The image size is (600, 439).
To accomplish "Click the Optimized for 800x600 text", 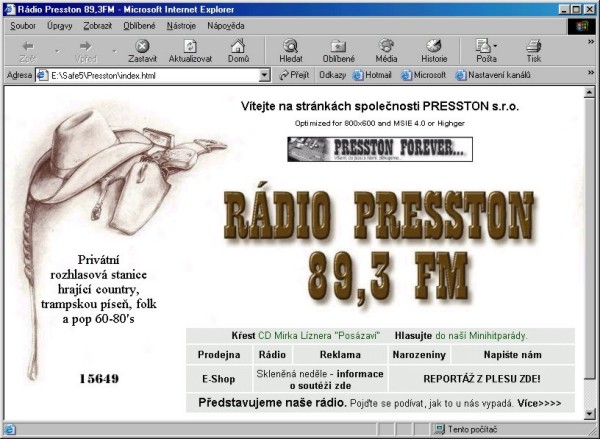I will 380,123.
